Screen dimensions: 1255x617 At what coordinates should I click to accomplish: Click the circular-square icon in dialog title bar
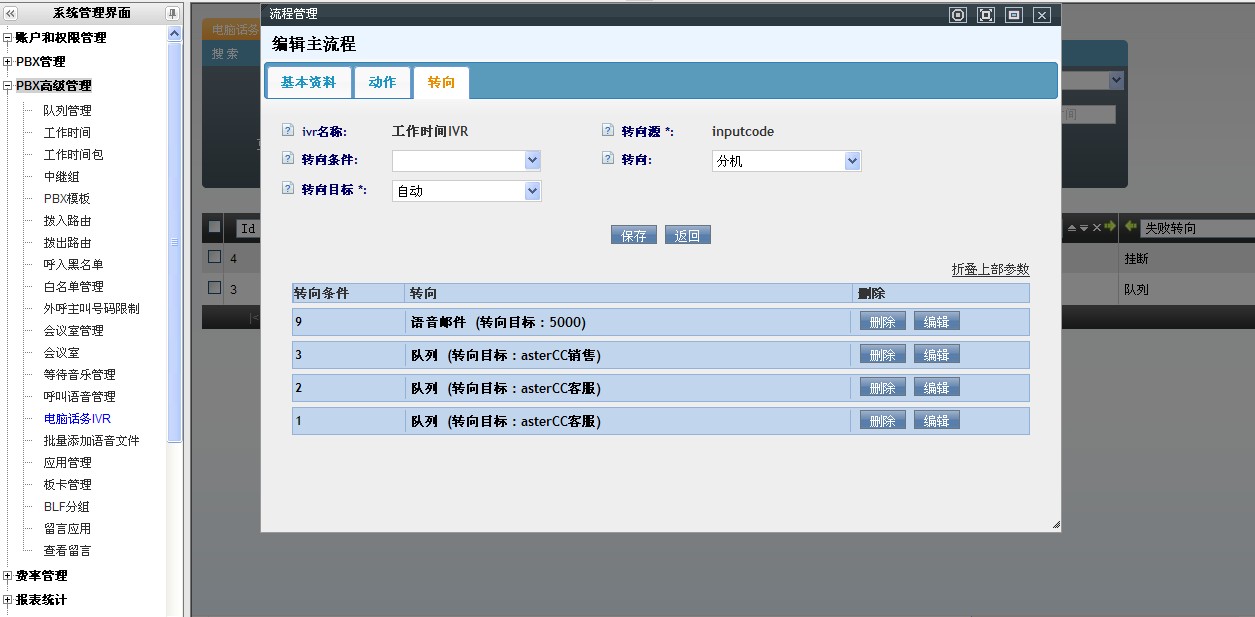click(x=958, y=14)
